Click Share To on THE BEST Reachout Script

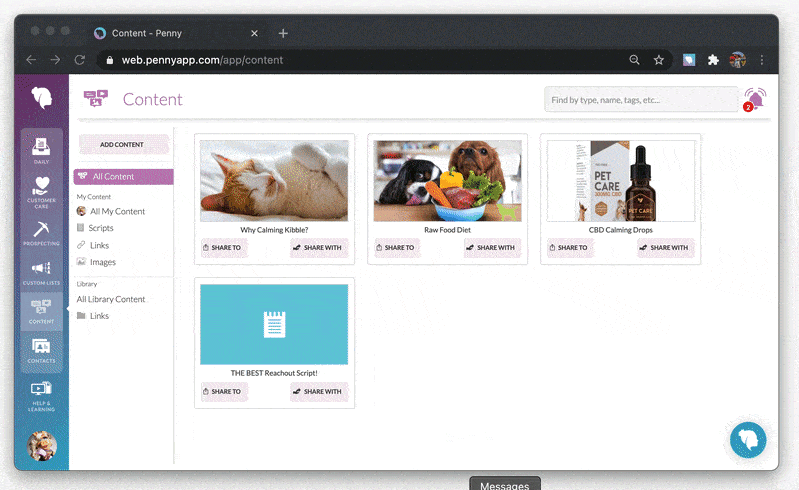(224, 392)
